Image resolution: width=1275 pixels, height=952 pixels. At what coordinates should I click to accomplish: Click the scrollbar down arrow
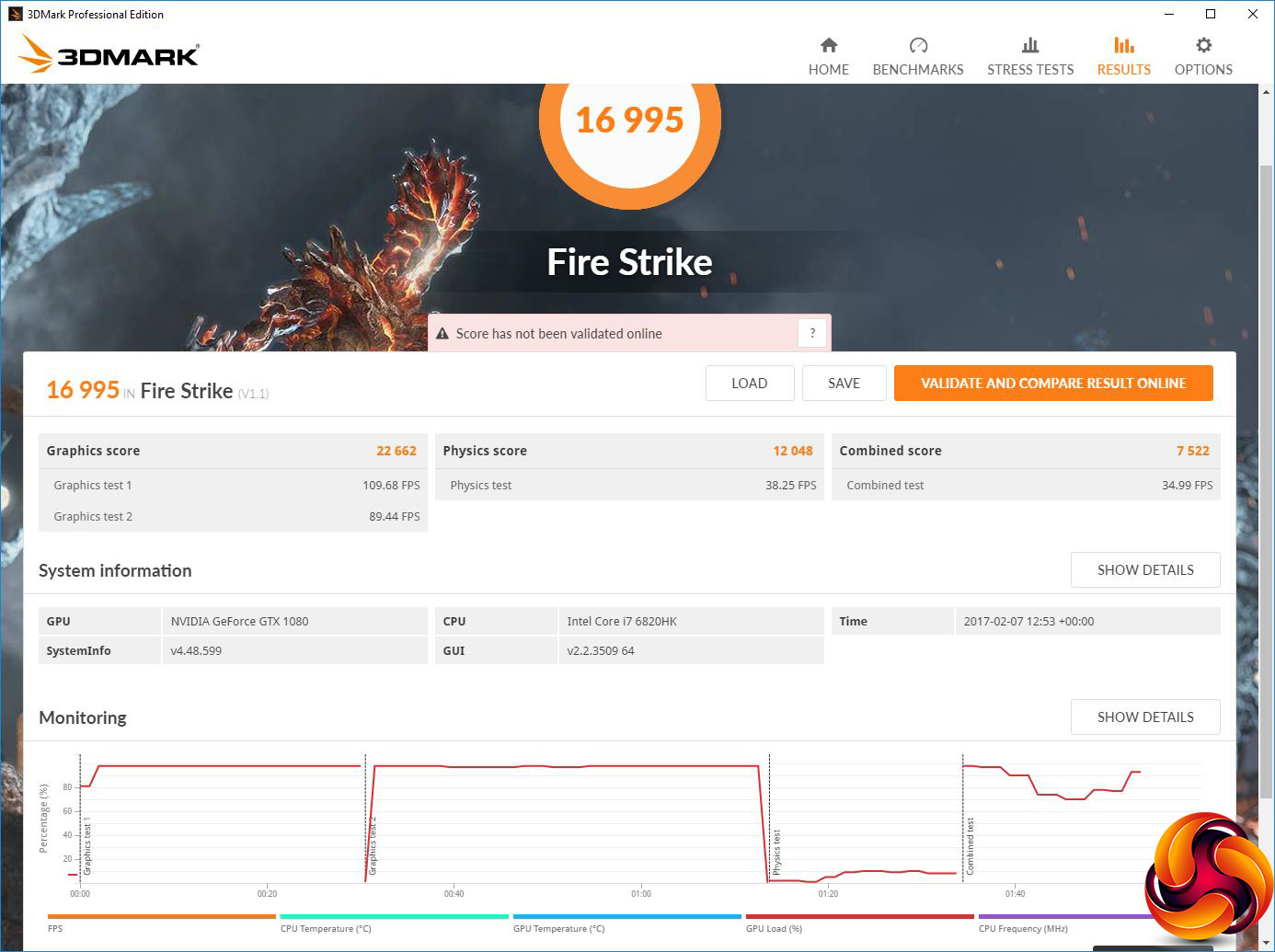tap(1266, 943)
